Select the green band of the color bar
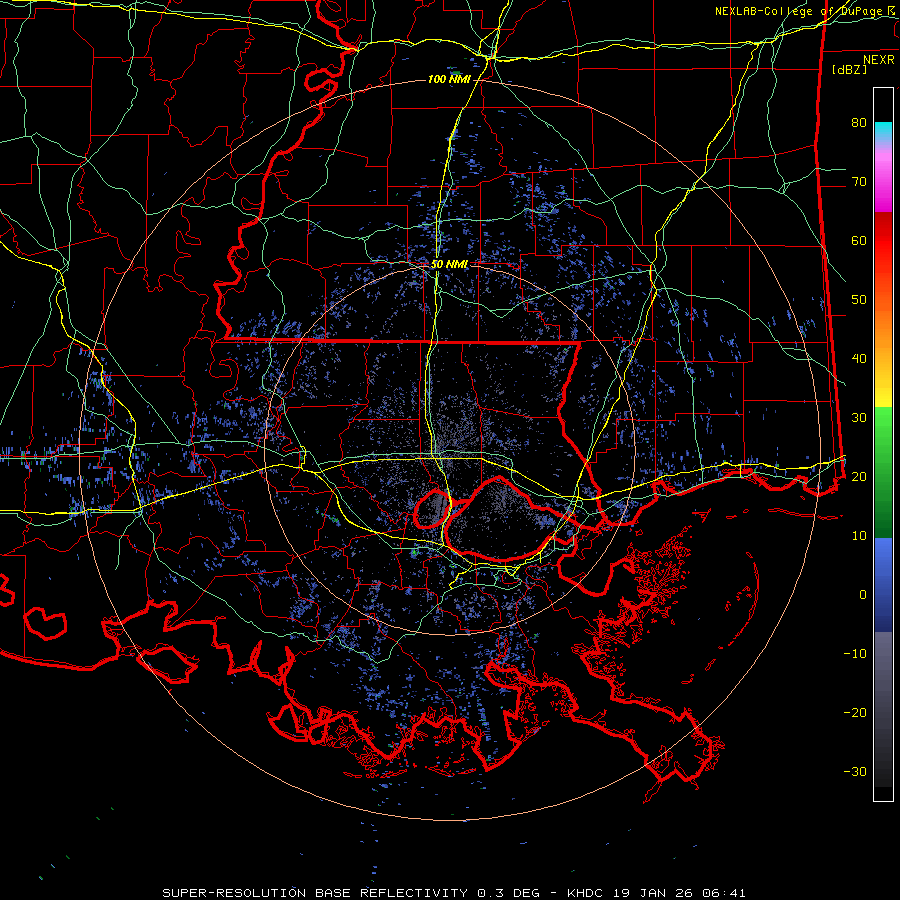This screenshot has width=900, height=900. (883, 472)
